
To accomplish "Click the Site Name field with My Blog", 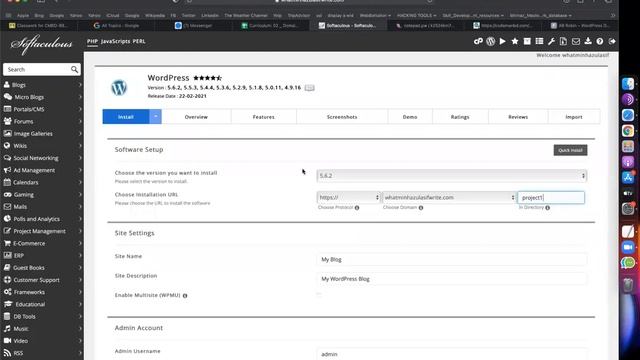I will pyautogui.click(x=451, y=260).
